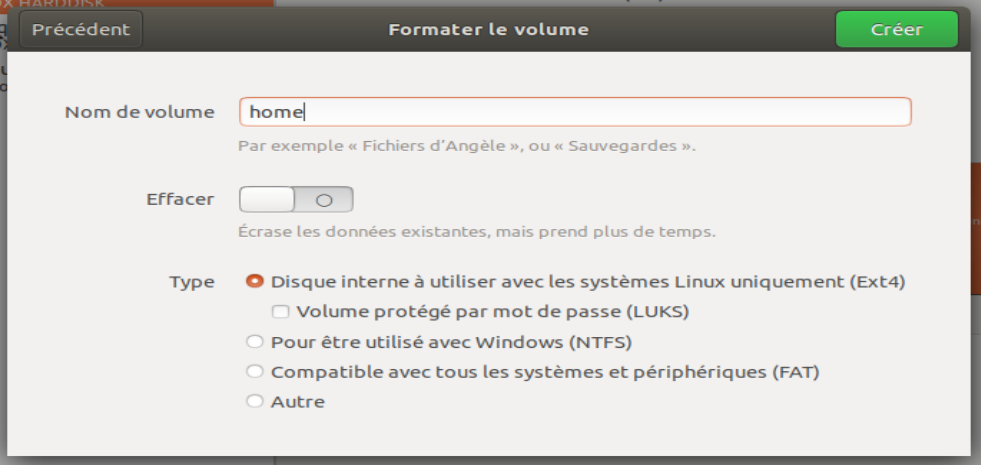
Task: Click the "Formater le volume" header title
Action: [x=488, y=30]
